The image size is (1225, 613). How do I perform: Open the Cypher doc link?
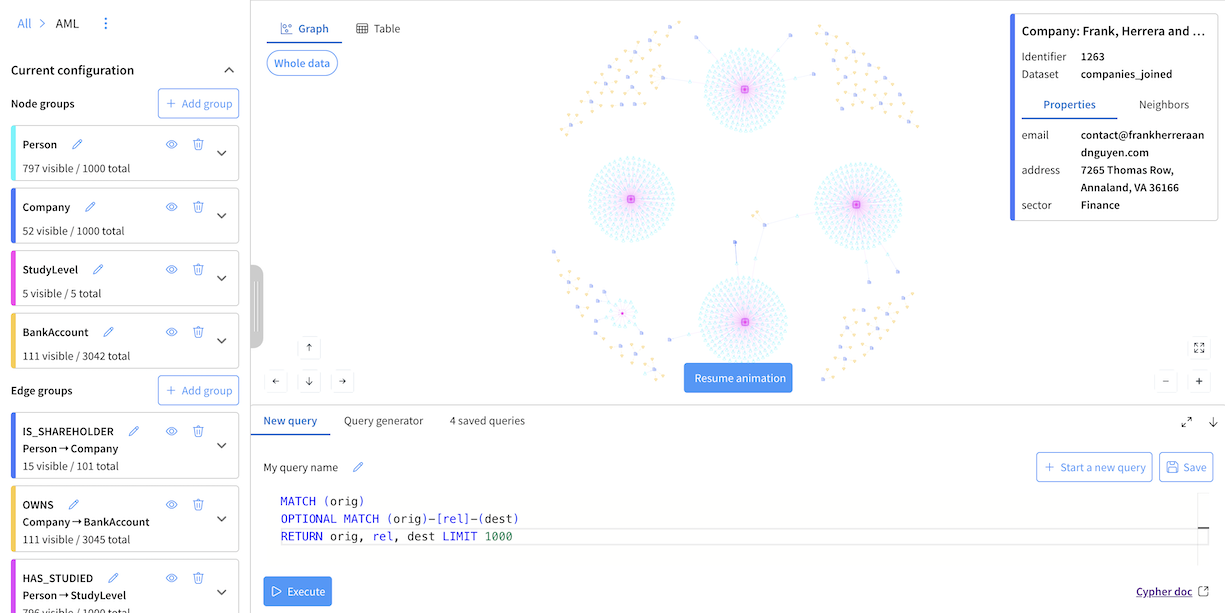(1164, 591)
